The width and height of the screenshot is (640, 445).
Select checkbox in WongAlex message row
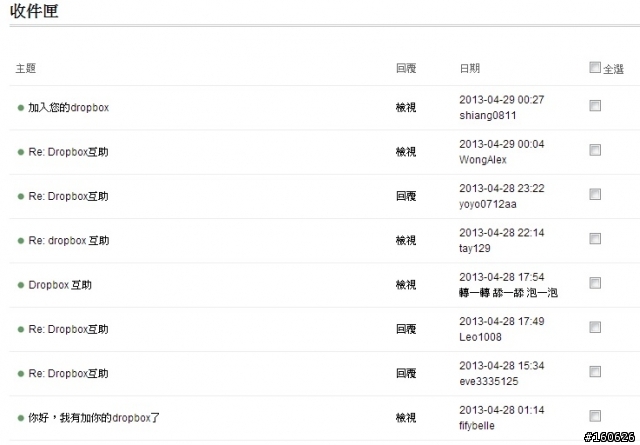595,150
